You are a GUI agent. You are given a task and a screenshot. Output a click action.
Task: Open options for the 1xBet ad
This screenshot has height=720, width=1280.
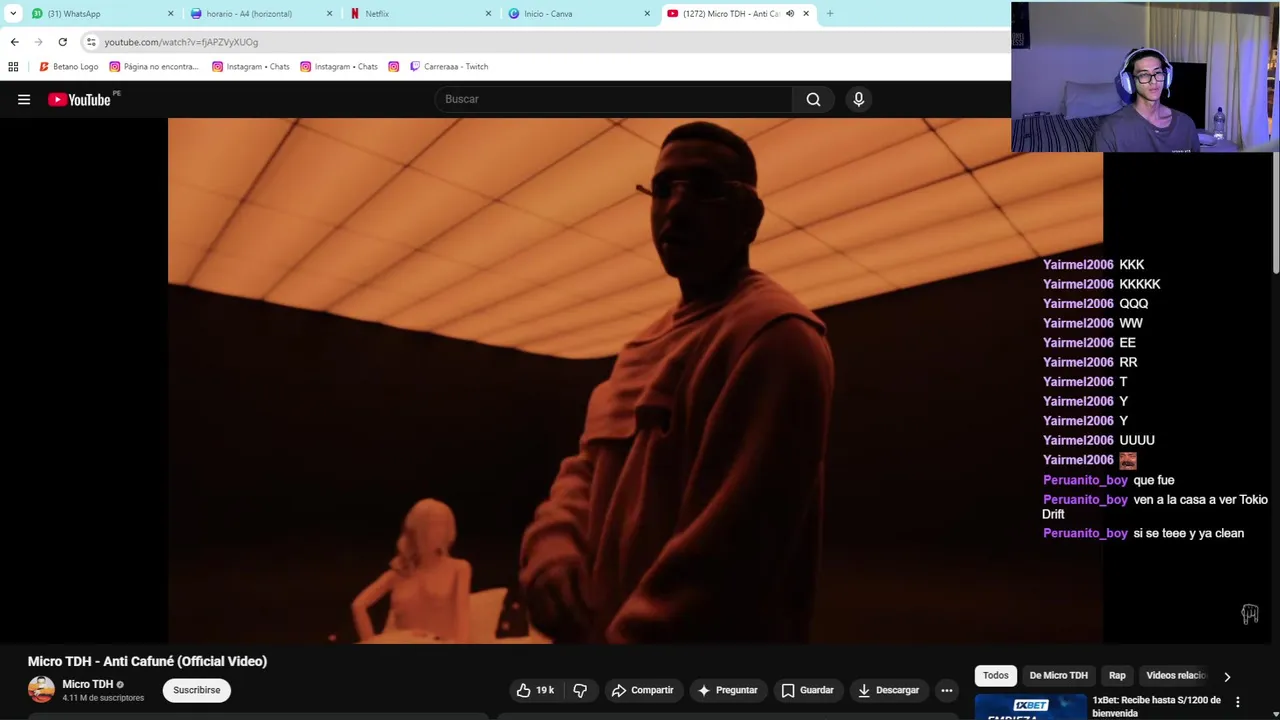1237,702
